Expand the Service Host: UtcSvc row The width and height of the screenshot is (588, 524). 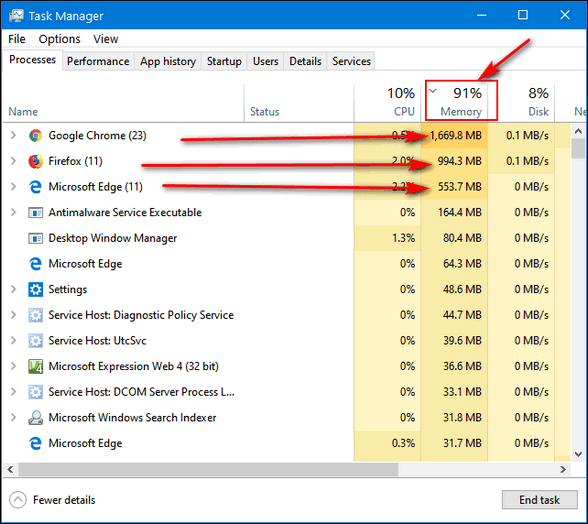coord(14,341)
